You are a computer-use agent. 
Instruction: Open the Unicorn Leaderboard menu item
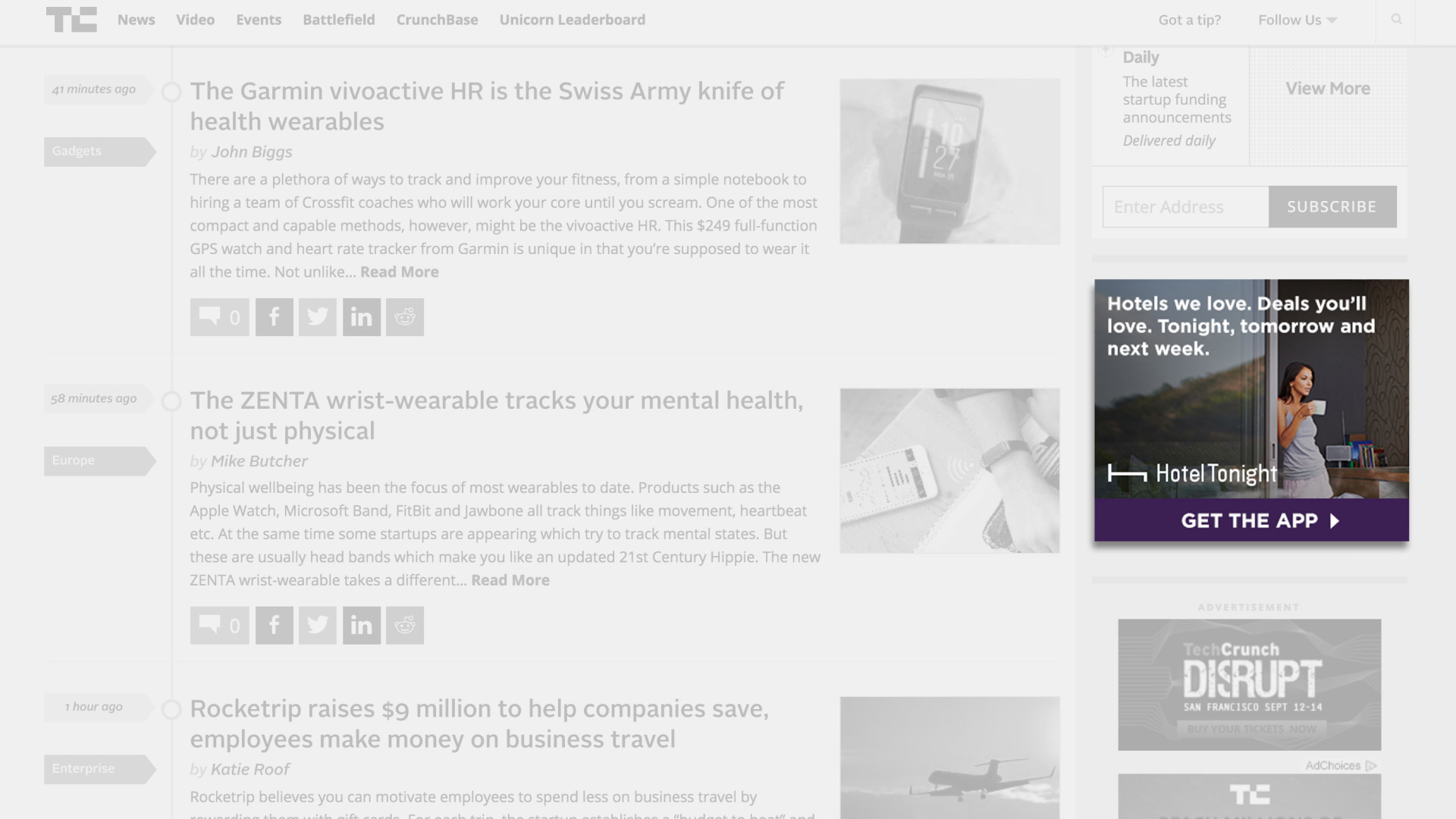click(573, 20)
